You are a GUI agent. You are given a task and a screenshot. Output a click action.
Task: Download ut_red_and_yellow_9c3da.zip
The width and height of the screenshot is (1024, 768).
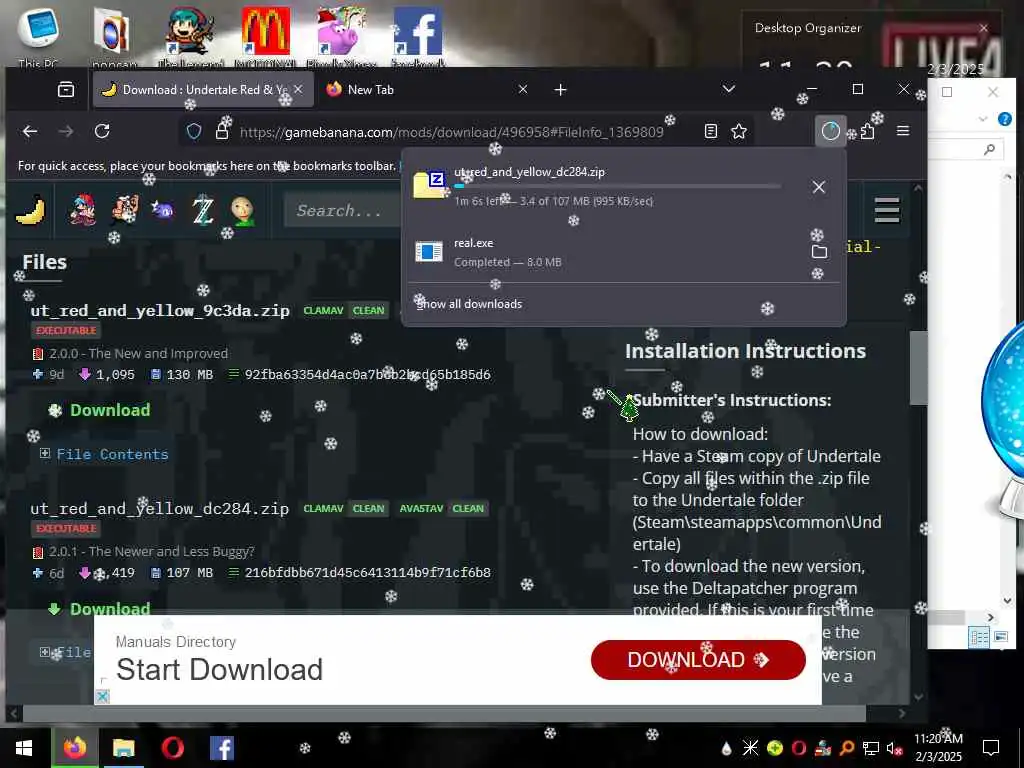click(99, 410)
